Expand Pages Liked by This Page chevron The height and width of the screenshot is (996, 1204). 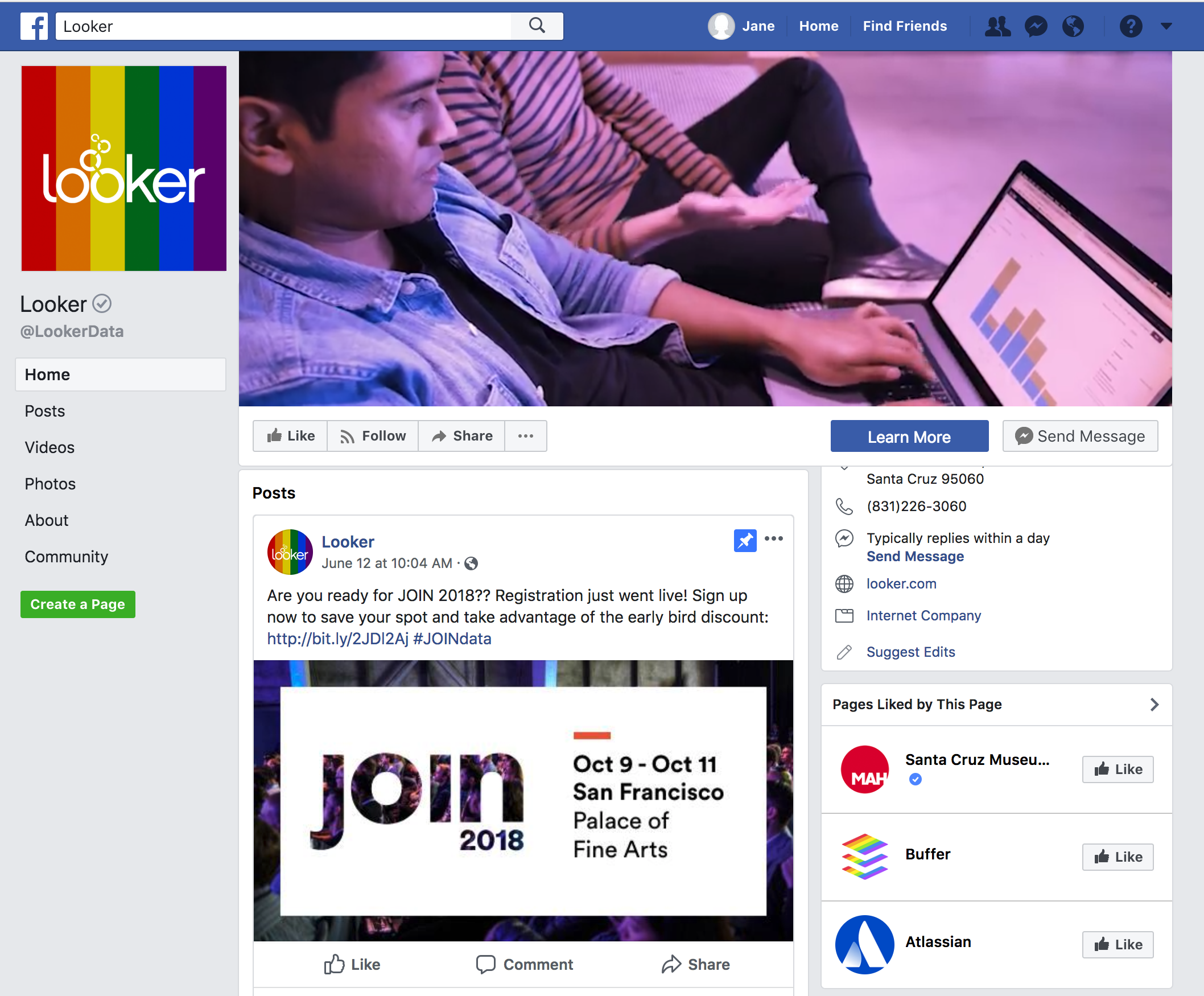click(x=1154, y=705)
